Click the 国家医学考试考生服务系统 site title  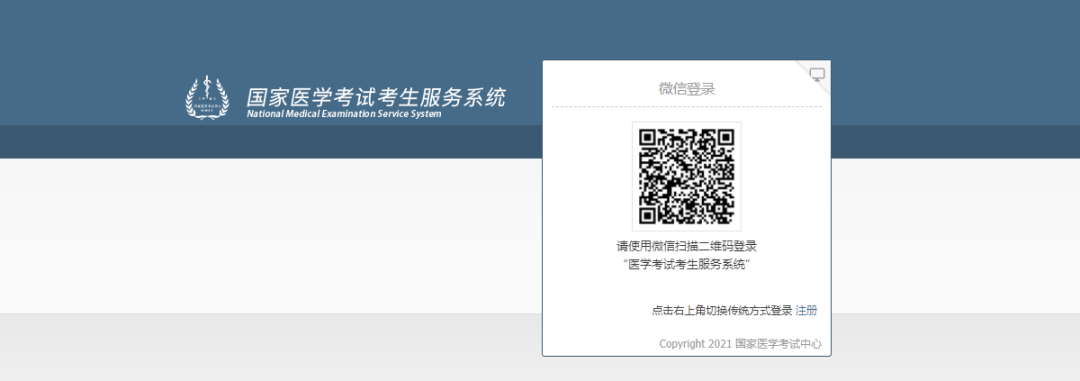pos(376,96)
